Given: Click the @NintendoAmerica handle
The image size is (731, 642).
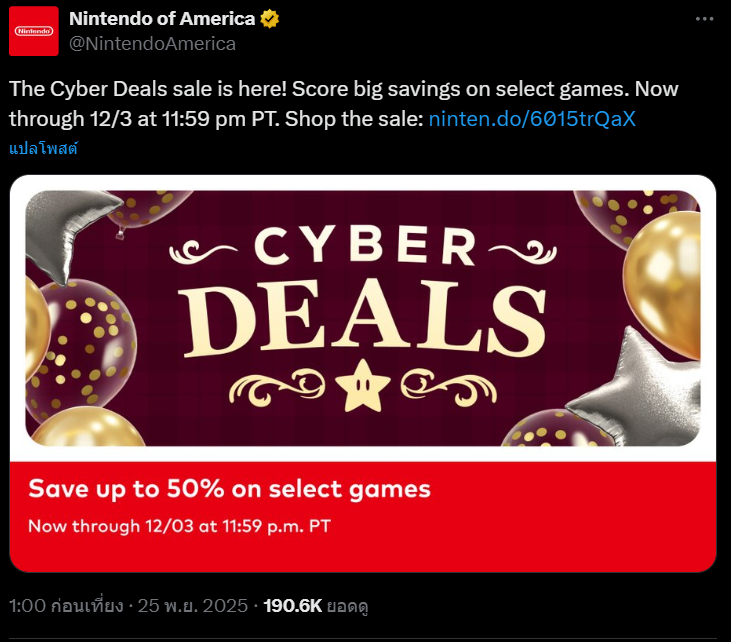Looking at the screenshot, I should click(151, 43).
